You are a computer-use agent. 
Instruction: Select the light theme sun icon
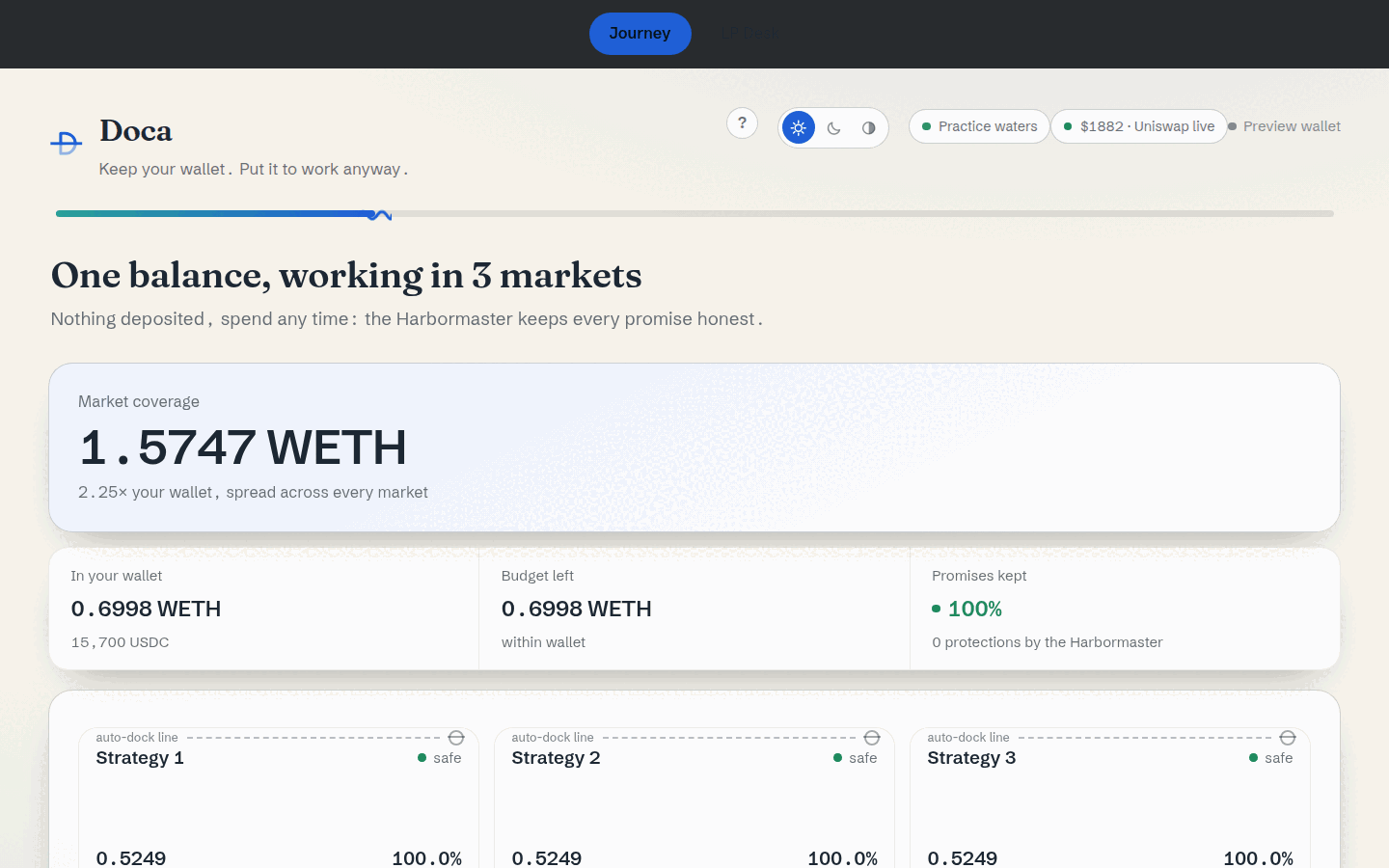pyautogui.click(x=799, y=127)
